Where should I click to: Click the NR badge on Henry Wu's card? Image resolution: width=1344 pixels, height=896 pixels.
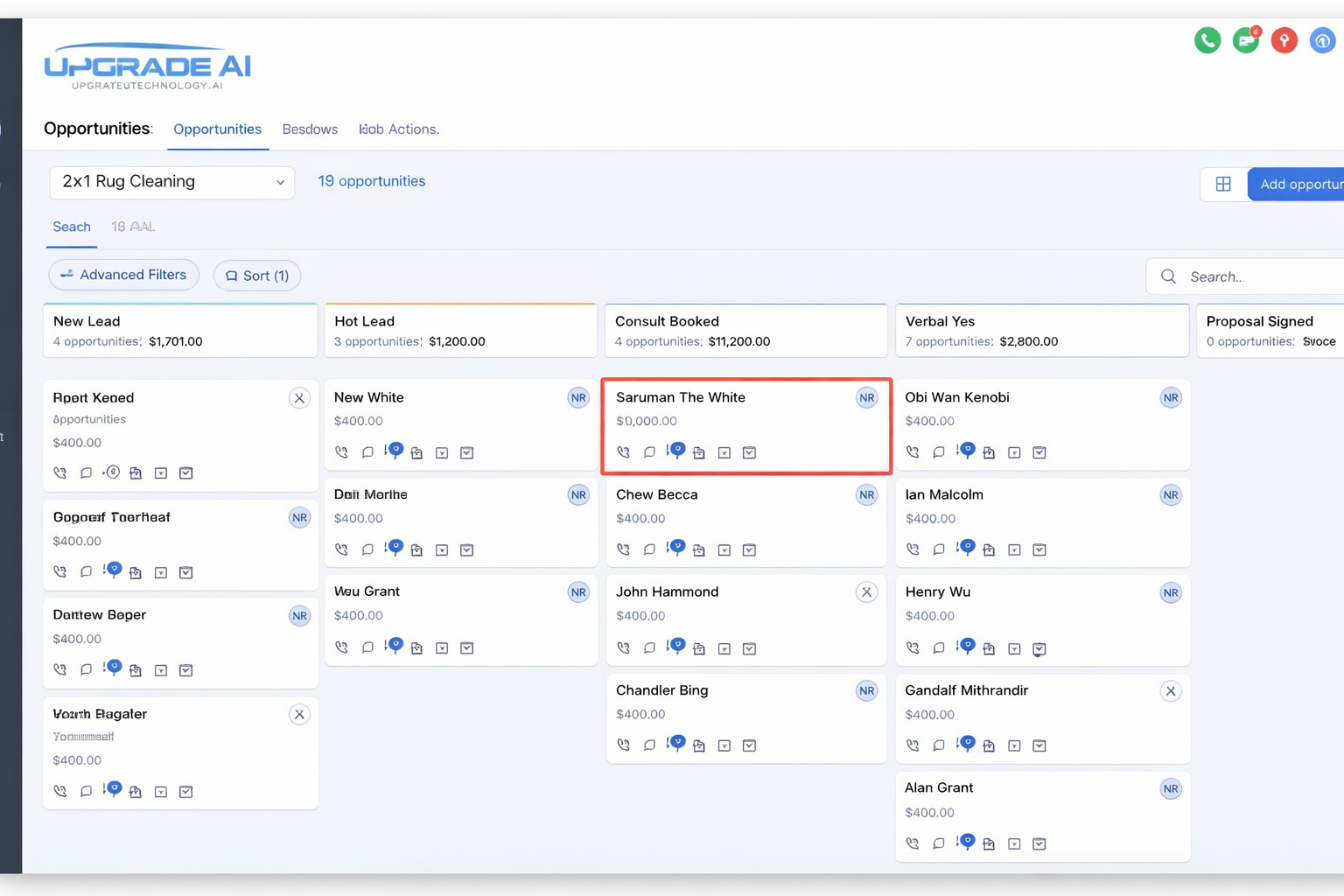(1171, 592)
